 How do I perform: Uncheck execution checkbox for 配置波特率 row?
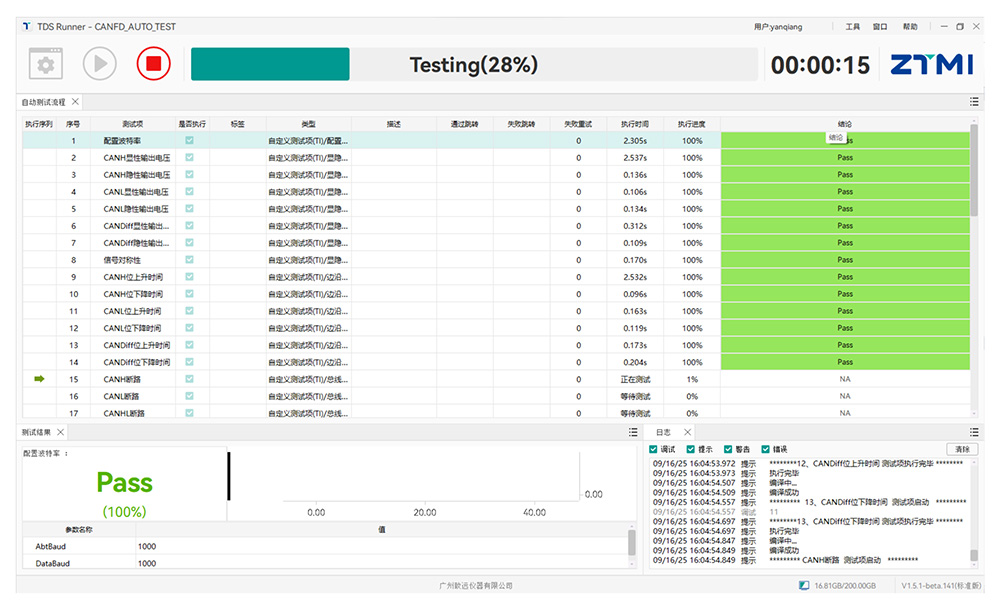point(189,140)
